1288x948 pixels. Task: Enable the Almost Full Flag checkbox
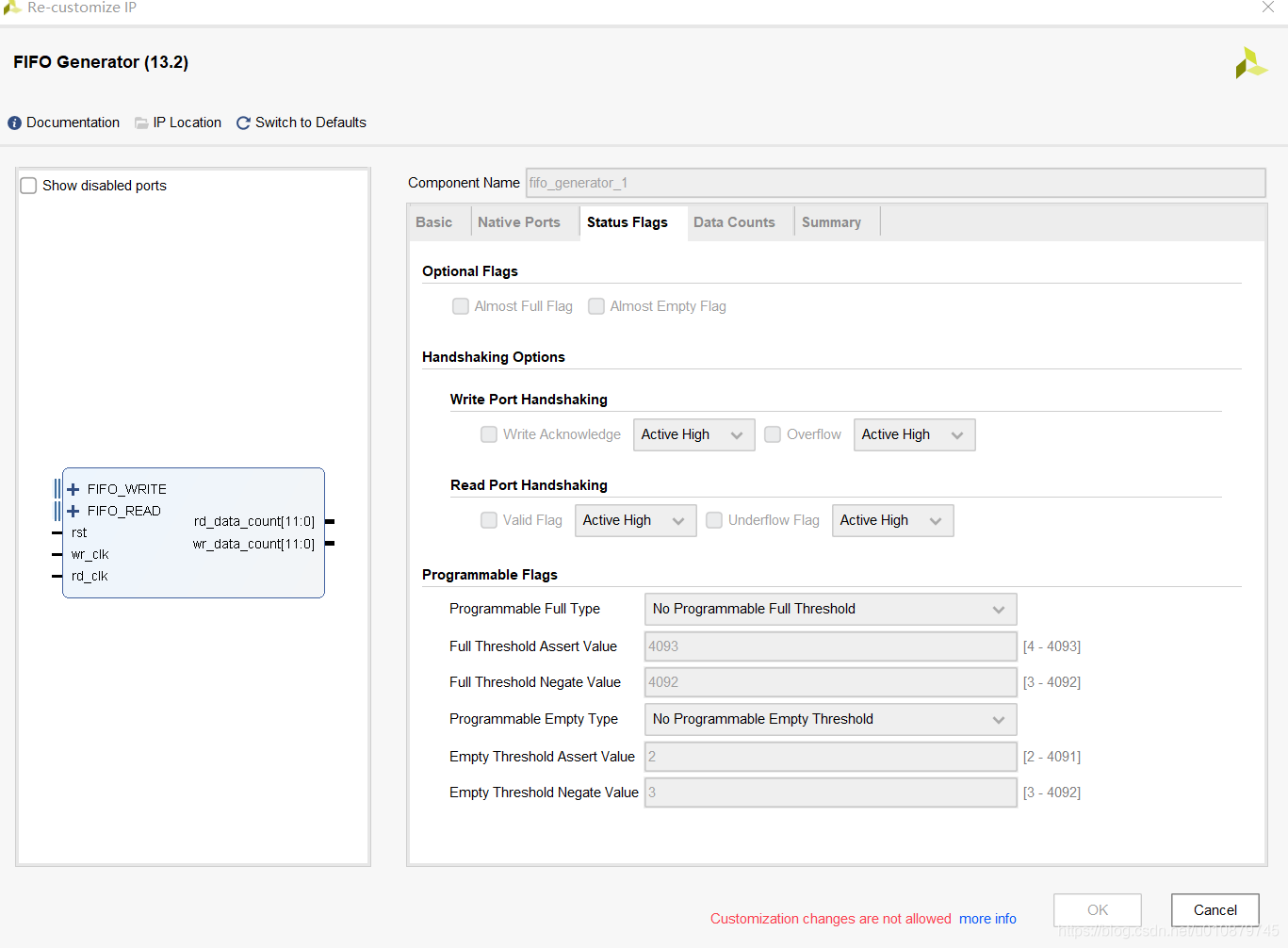[x=461, y=306]
